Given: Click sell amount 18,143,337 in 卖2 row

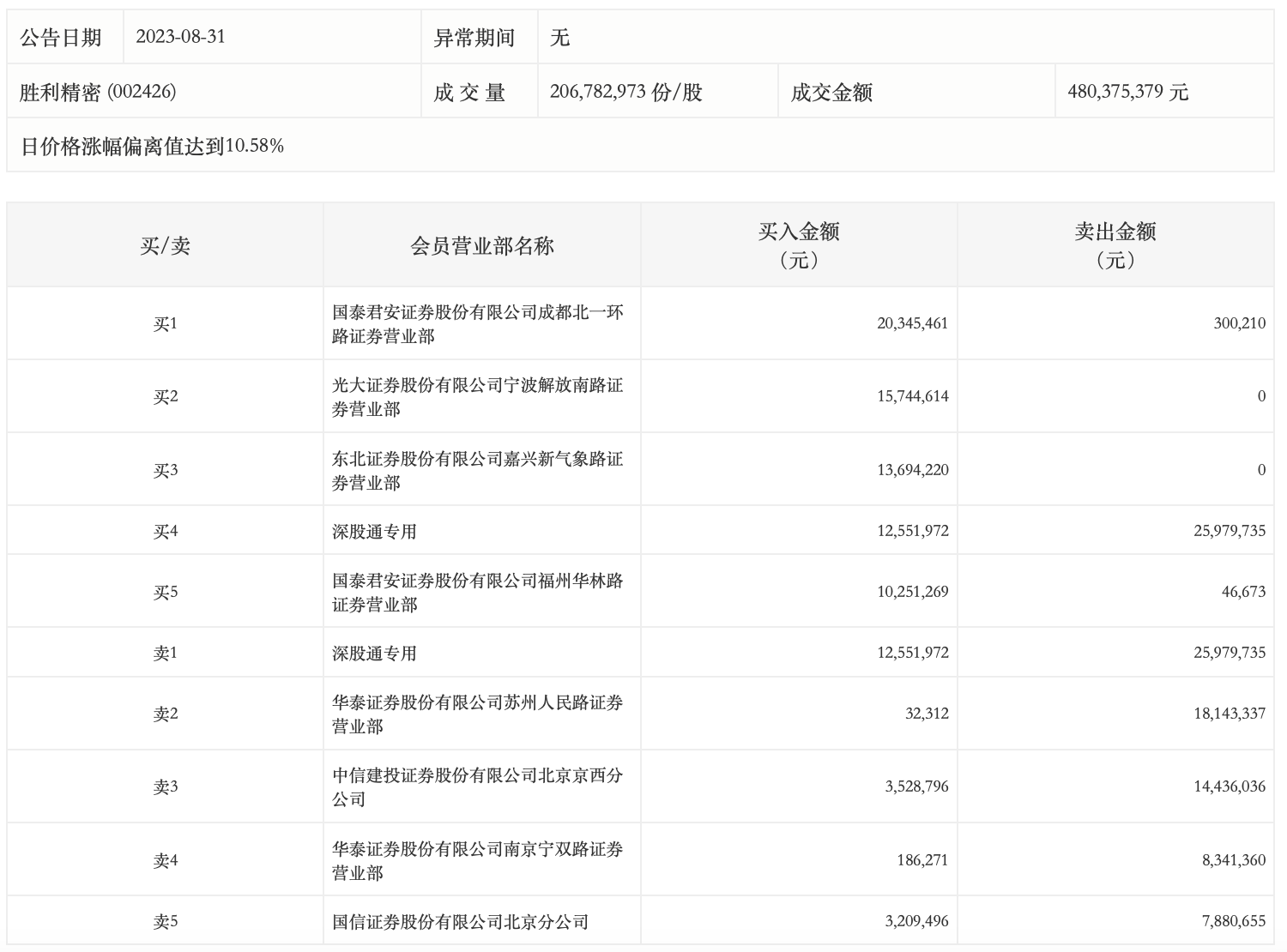Looking at the screenshot, I should [x=1230, y=714].
